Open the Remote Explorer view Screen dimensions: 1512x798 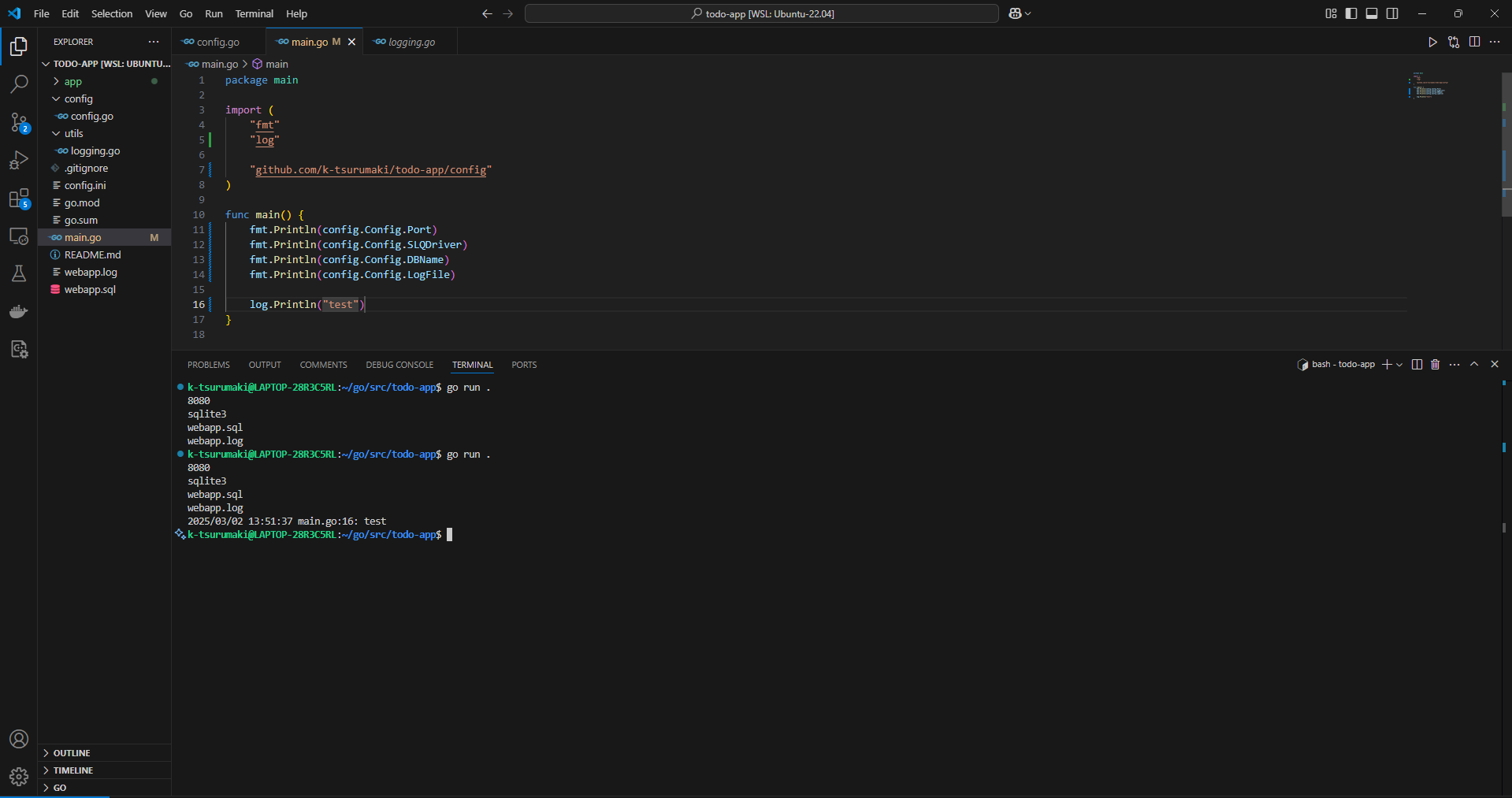click(x=19, y=236)
